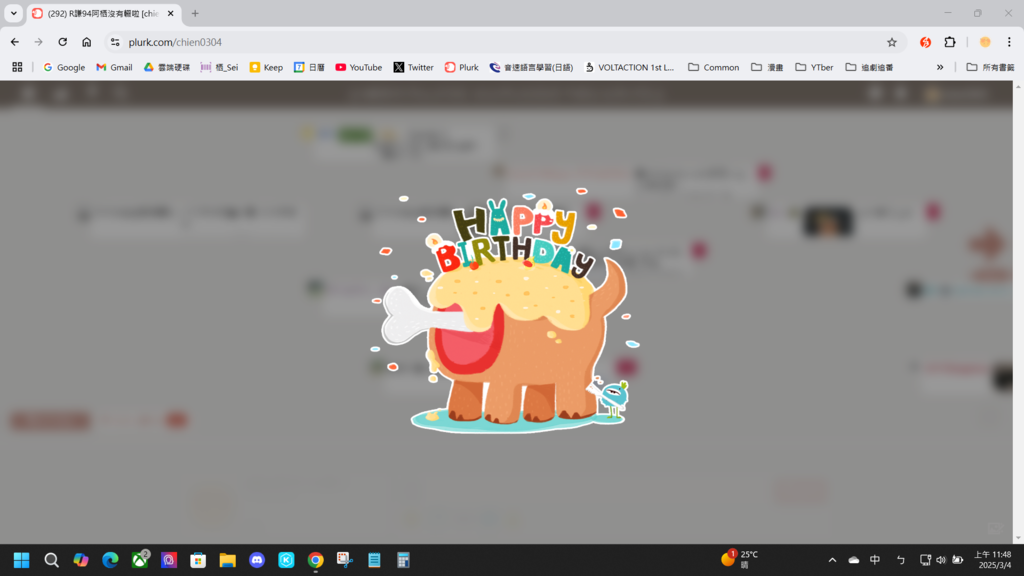Open Discord from the taskbar
Image resolution: width=1024 pixels, height=576 pixels.
click(x=257, y=560)
